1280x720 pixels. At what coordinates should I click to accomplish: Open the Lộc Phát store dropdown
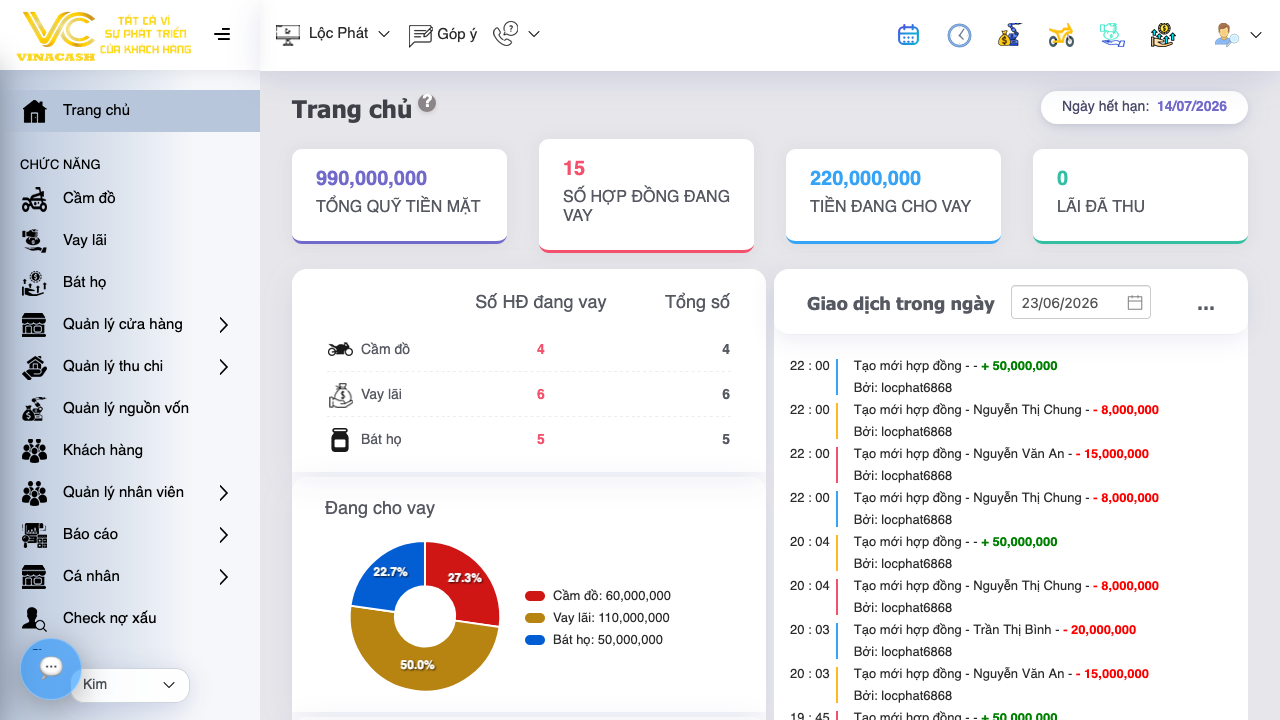332,34
